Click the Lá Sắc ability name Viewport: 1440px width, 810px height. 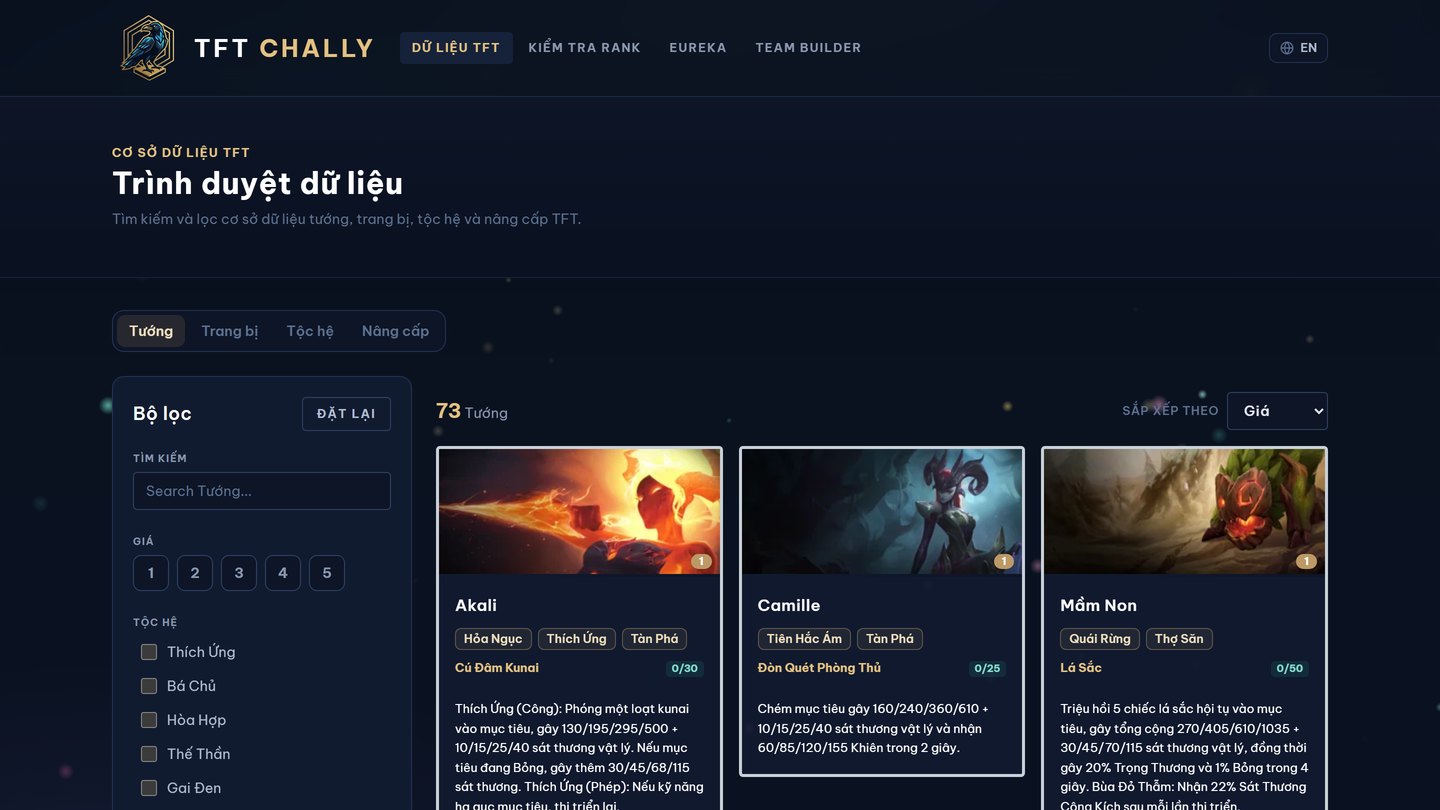pos(1081,668)
